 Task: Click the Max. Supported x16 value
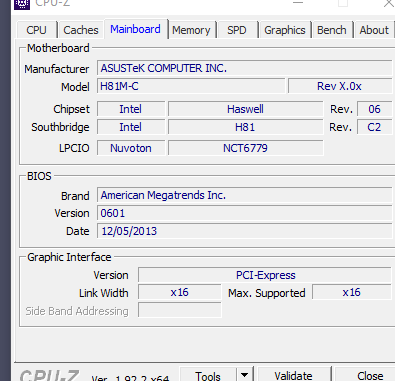coord(352,292)
